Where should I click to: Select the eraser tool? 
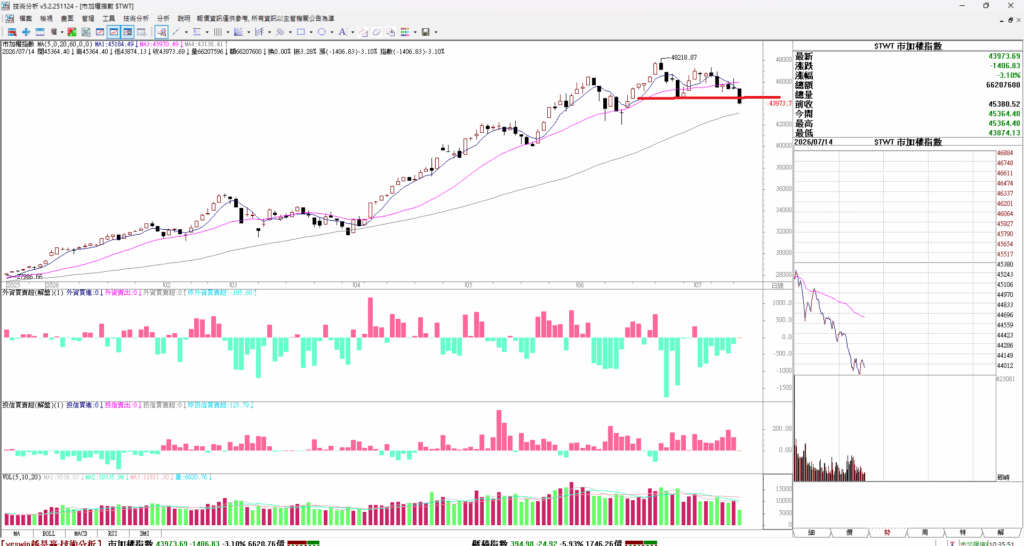coord(376,31)
